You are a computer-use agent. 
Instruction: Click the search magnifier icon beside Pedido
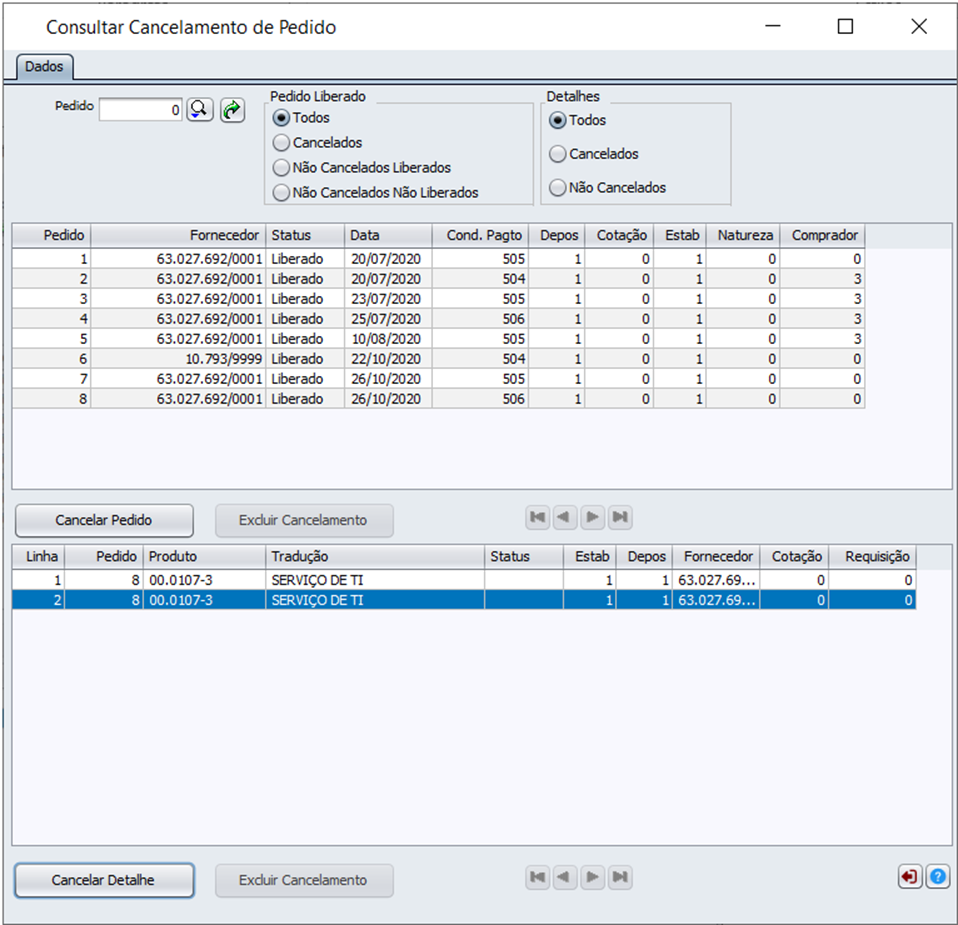click(x=200, y=110)
